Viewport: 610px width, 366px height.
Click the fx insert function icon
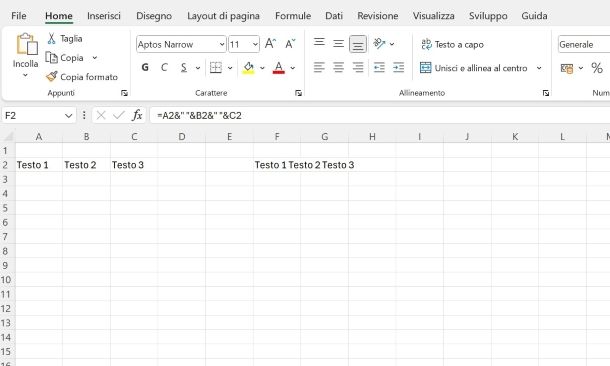137,116
